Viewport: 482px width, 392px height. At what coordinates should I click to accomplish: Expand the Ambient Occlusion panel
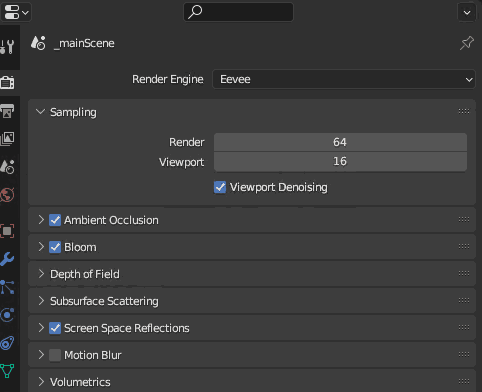(41, 220)
